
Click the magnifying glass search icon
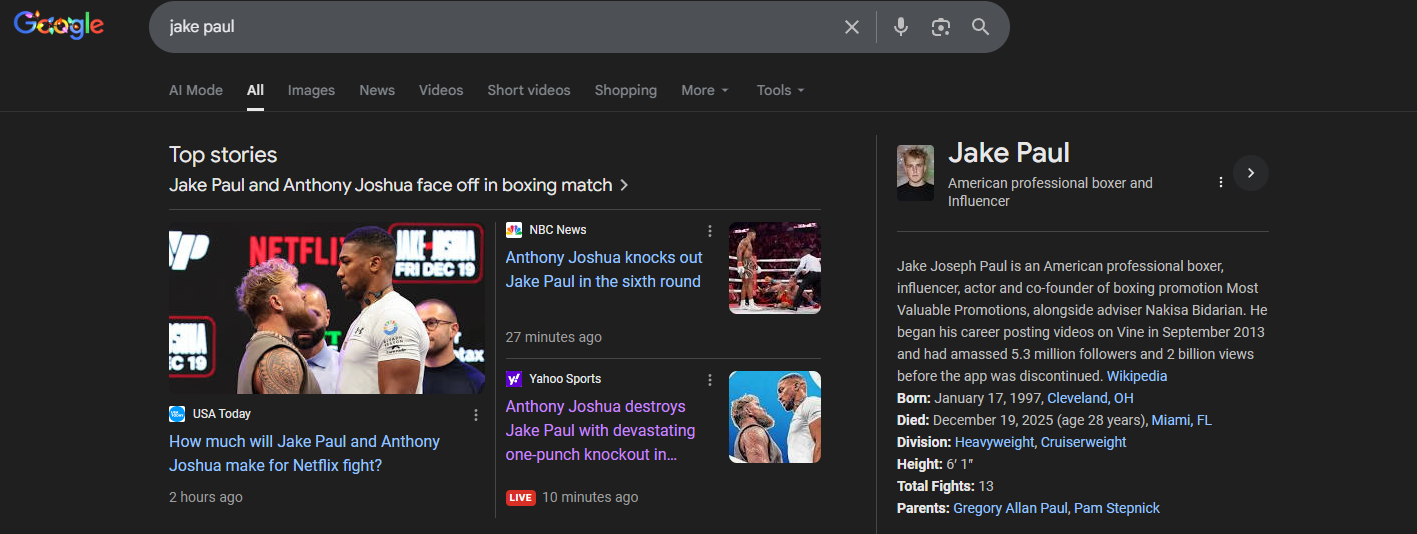pyautogui.click(x=980, y=27)
